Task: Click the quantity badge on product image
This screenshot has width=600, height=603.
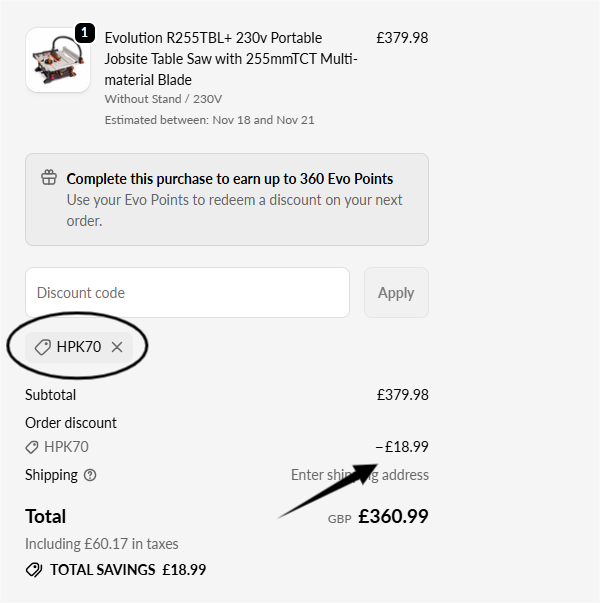Action: 84,33
